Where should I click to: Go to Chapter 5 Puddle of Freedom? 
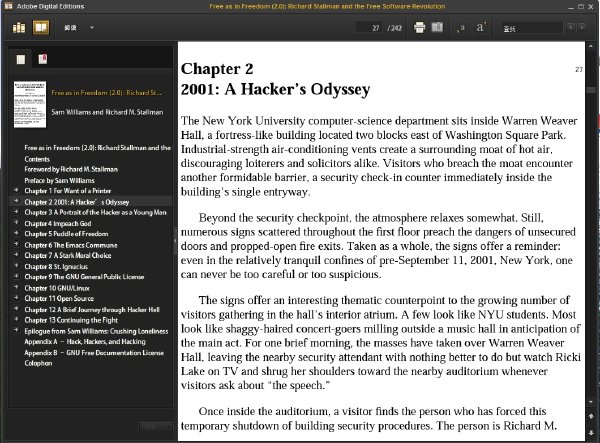[x=66, y=234]
